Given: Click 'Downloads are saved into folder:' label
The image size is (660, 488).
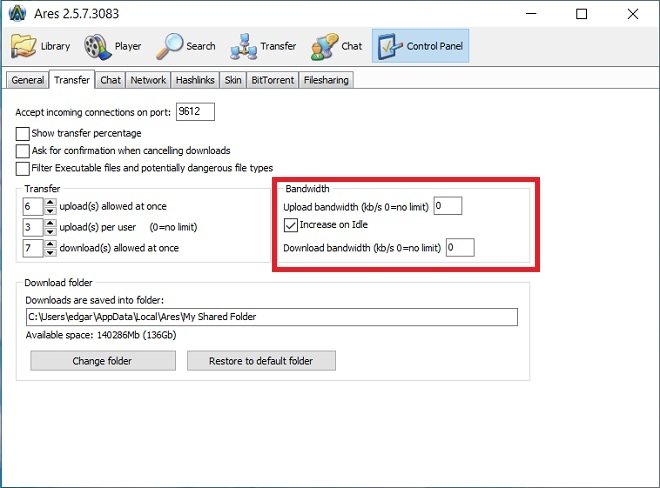Looking at the screenshot, I should [x=95, y=300].
